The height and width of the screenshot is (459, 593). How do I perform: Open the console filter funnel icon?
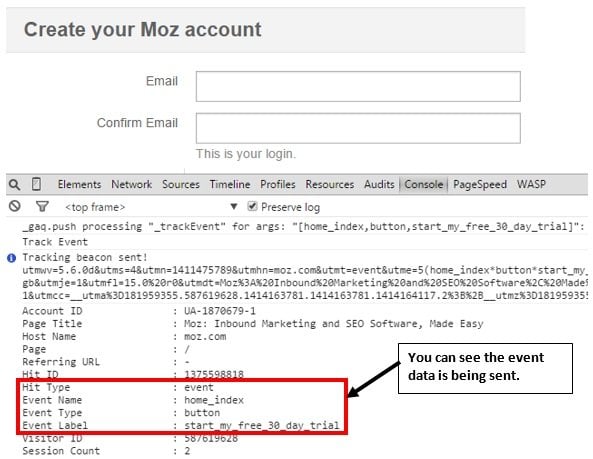click(42, 206)
